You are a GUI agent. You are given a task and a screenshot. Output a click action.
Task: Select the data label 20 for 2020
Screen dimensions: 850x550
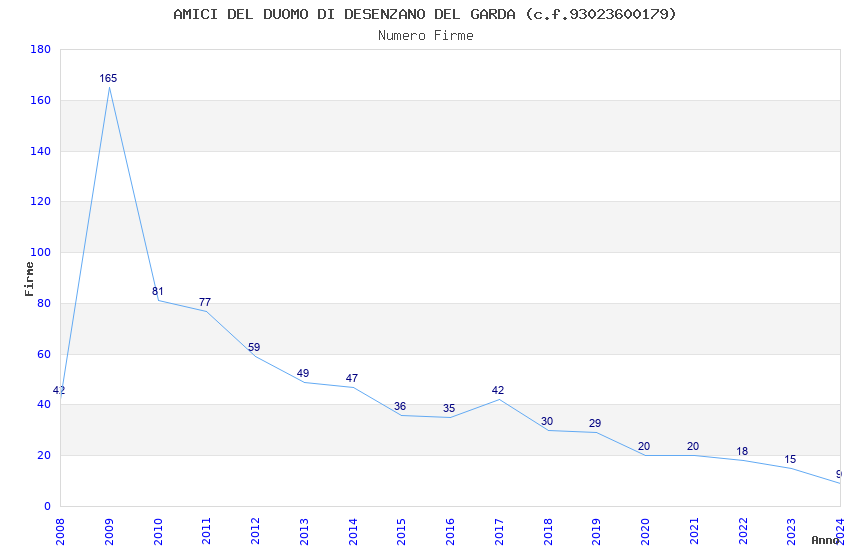tap(644, 446)
